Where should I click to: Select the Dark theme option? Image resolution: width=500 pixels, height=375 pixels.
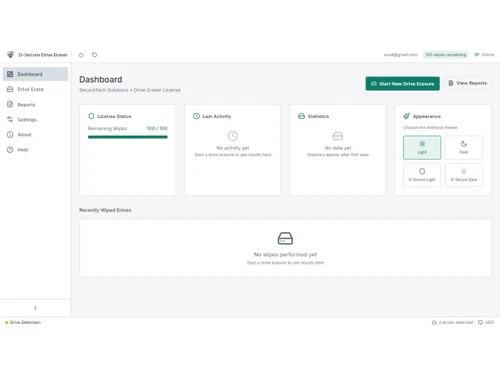[464, 147]
